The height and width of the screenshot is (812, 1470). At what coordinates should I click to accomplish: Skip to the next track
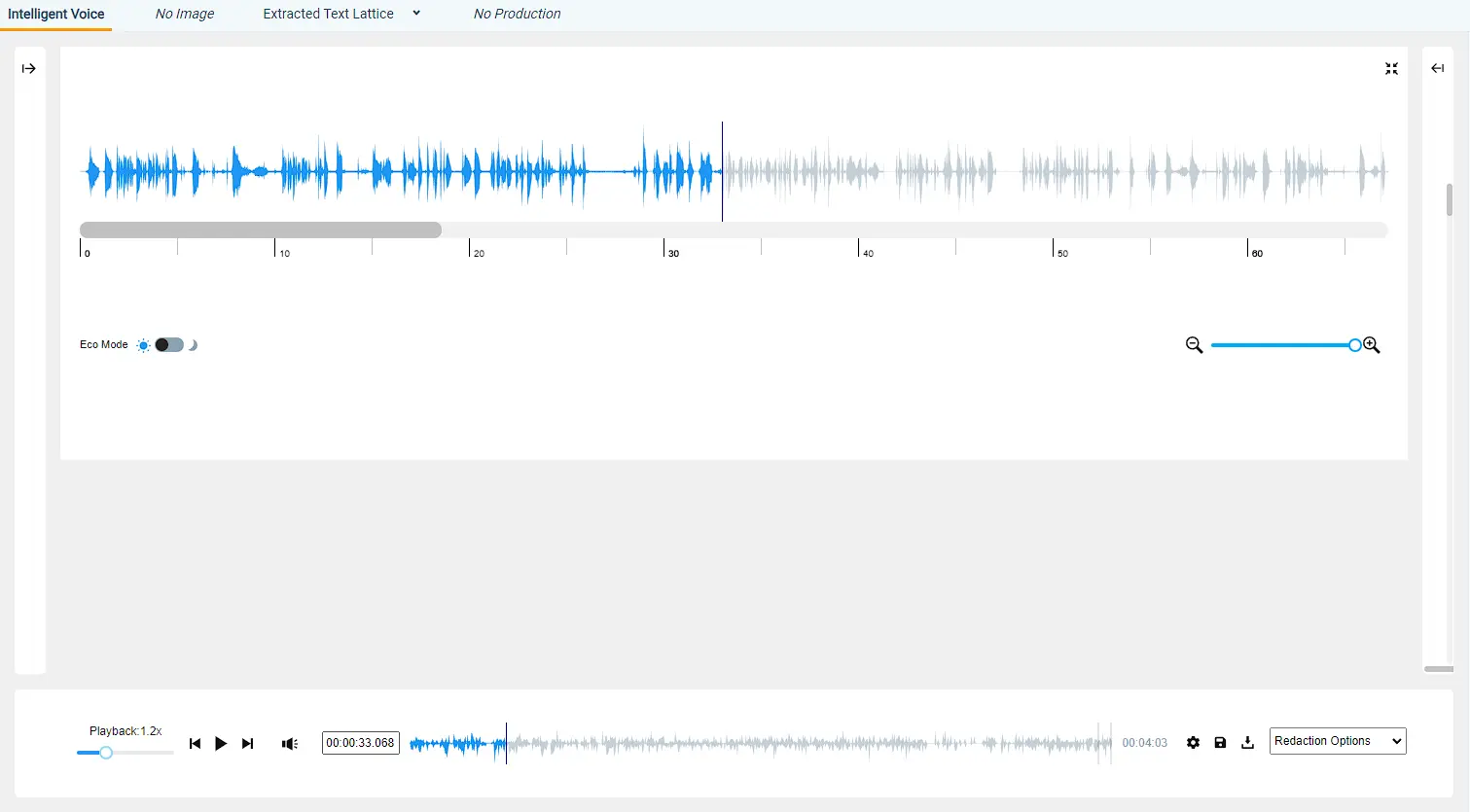point(248,744)
